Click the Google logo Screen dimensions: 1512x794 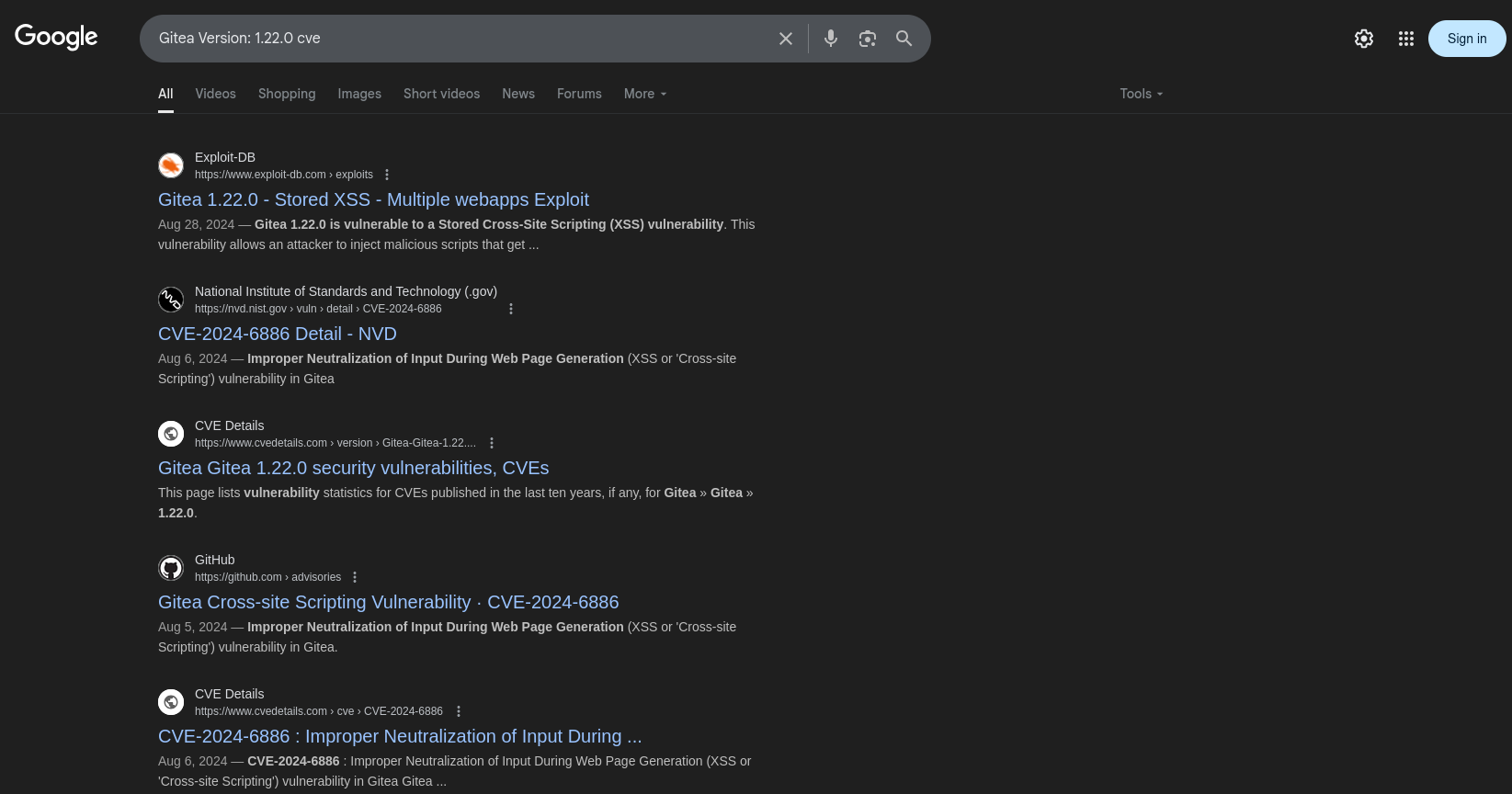(56, 38)
